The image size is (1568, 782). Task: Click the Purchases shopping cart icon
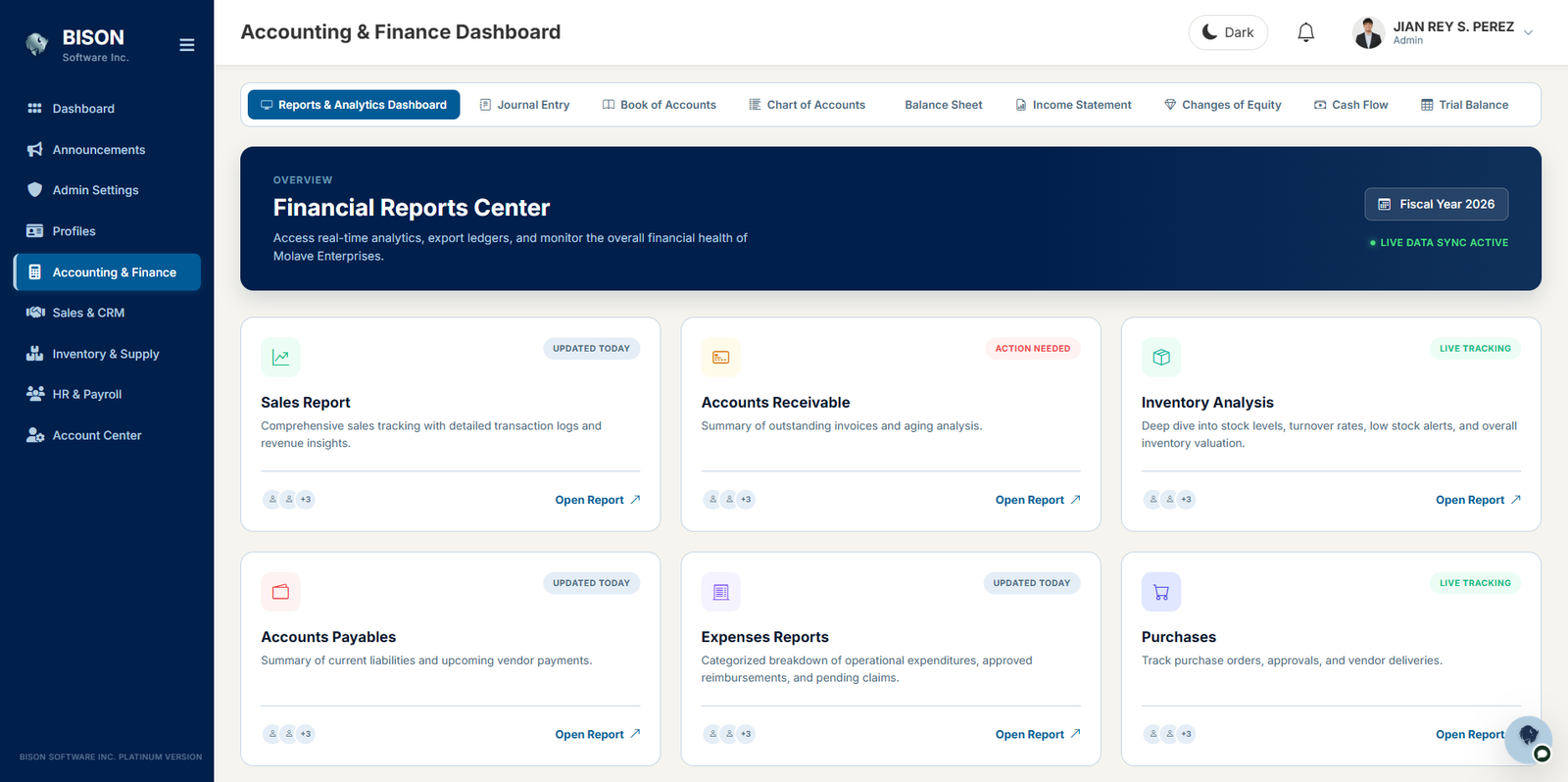[x=1161, y=592]
